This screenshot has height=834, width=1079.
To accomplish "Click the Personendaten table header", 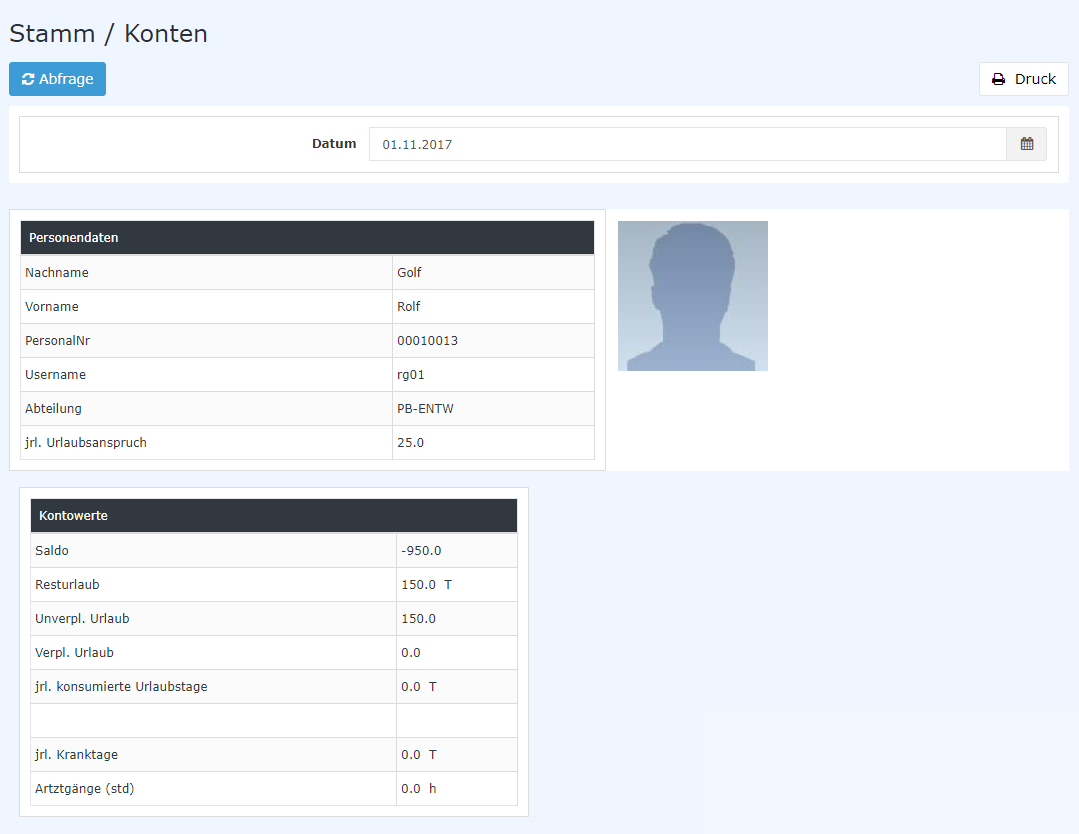I will pos(307,238).
